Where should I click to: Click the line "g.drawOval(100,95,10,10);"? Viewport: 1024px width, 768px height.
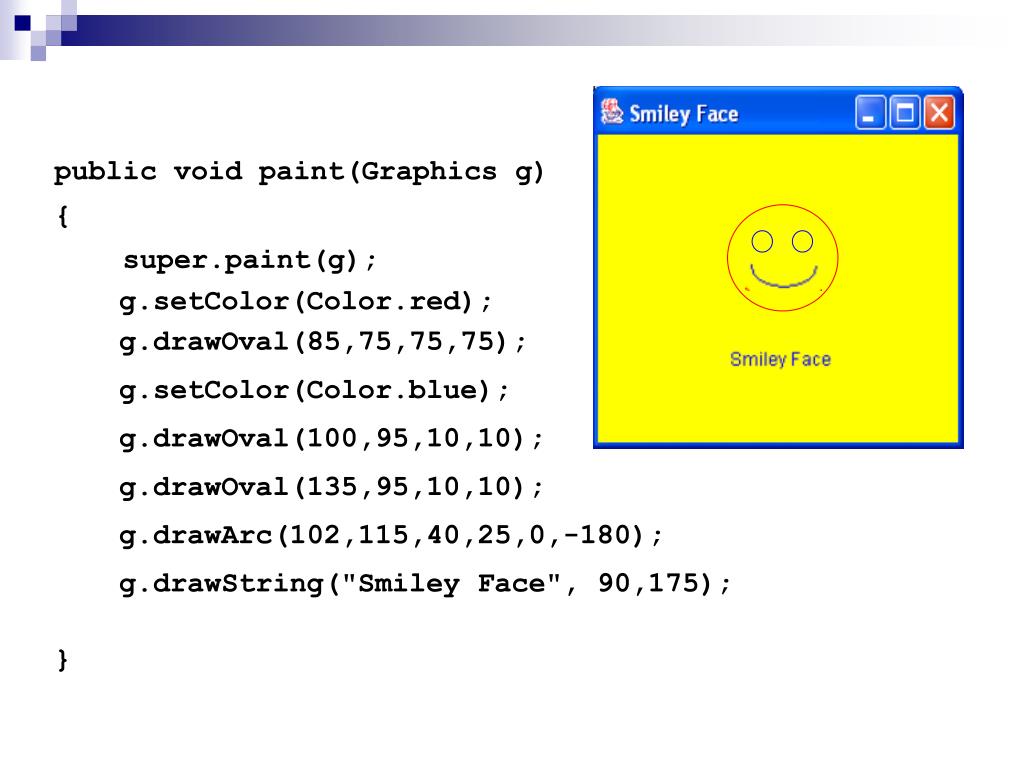(x=331, y=438)
